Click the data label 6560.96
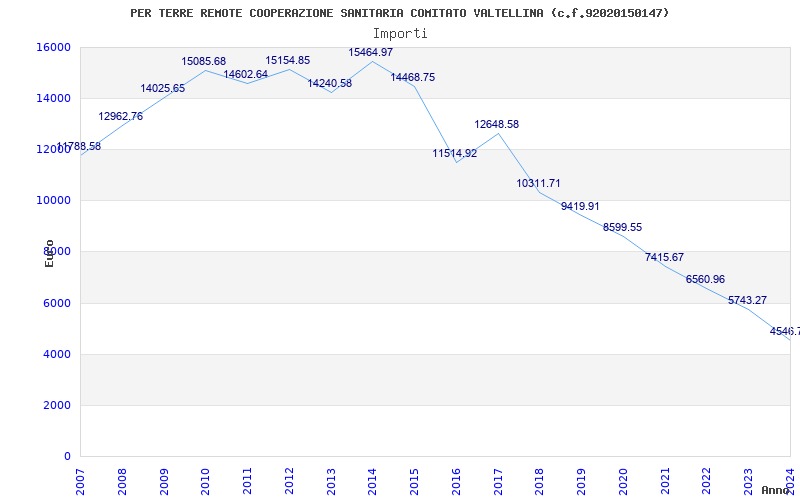The image size is (800, 500). tap(705, 280)
